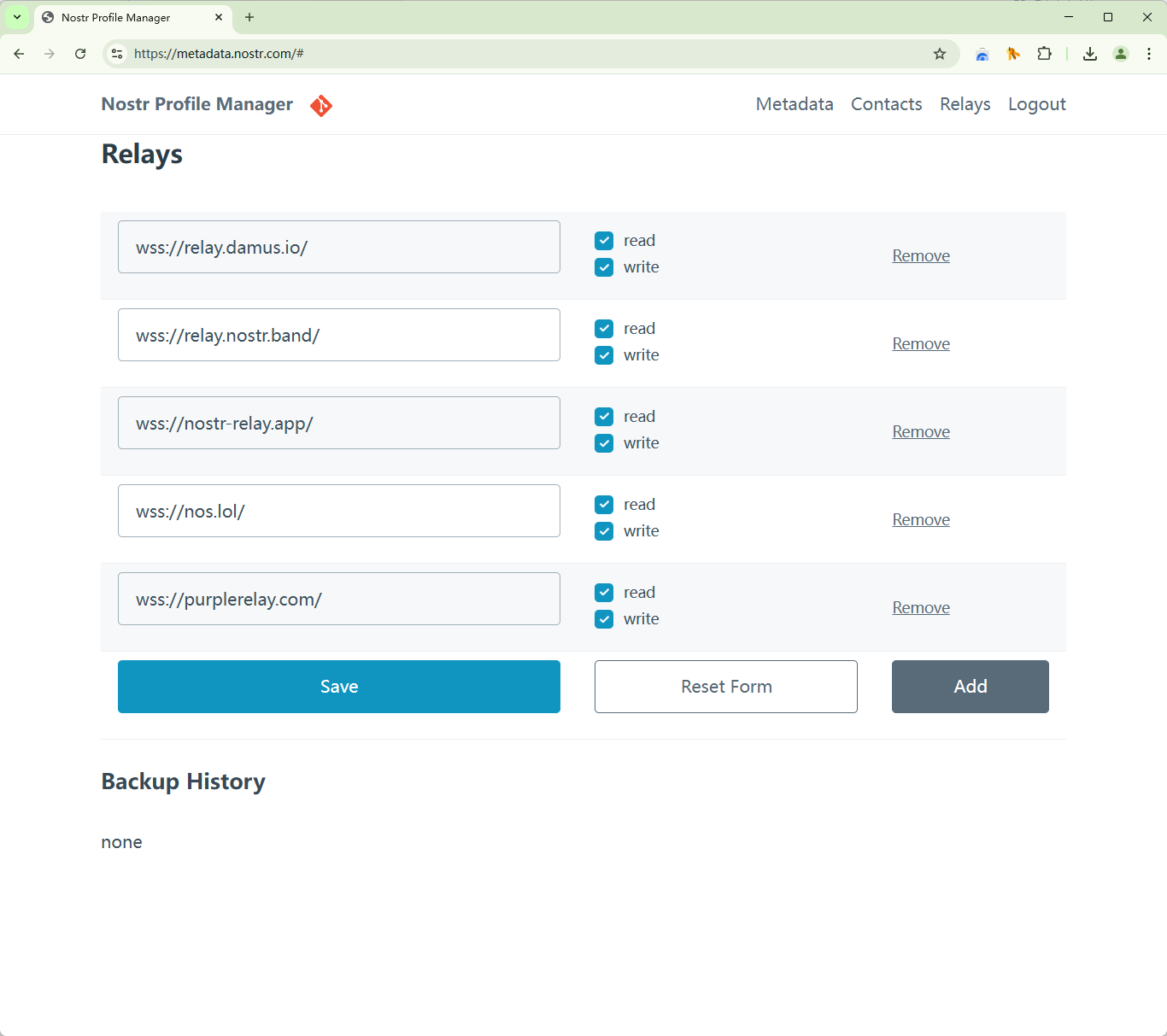Open the Metadata navigation item
The height and width of the screenshot is (1036, 1167).
click(794, 104)
